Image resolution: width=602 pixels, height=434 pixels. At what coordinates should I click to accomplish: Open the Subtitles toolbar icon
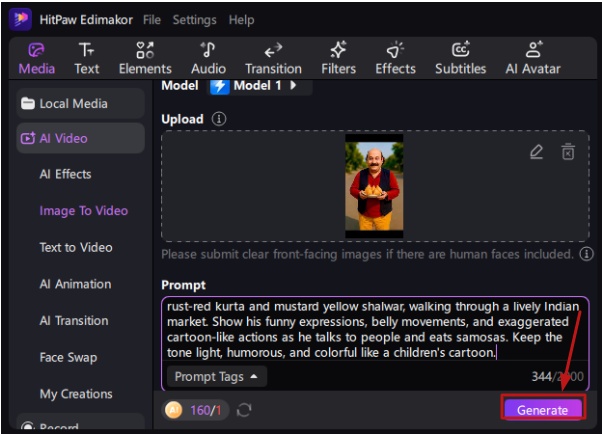[x=461, y=58]
